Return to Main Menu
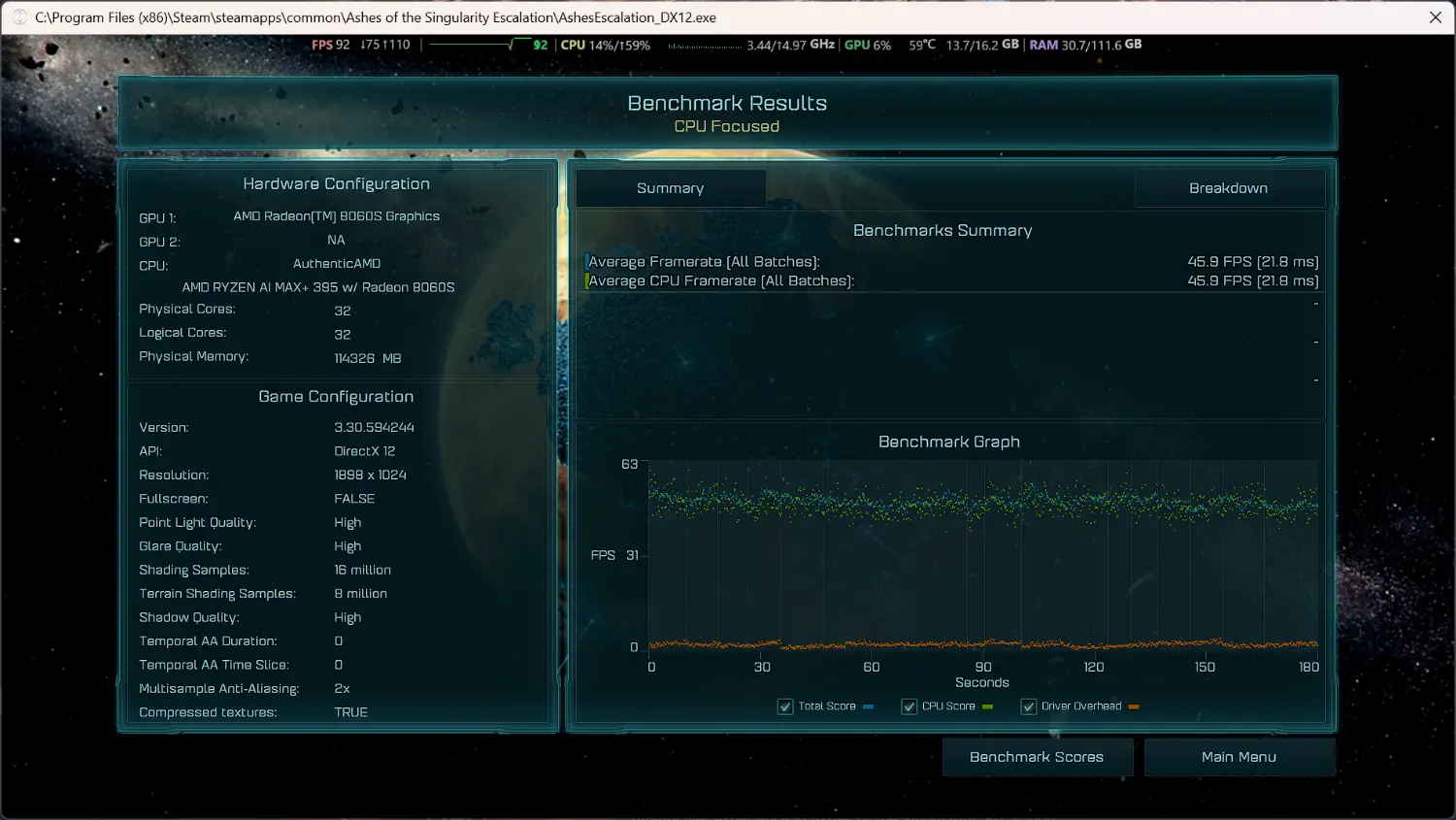The height and width of the screenshot is (820, 1456). (1239, 757)
